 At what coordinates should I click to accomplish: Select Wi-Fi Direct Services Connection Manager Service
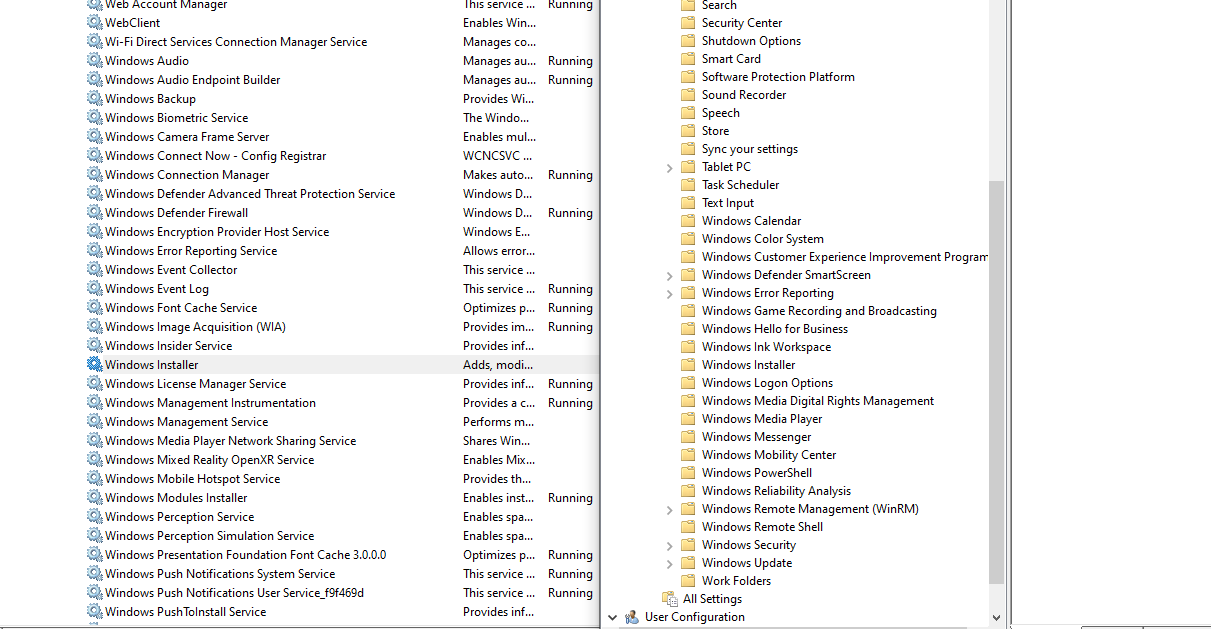(236, 42)
